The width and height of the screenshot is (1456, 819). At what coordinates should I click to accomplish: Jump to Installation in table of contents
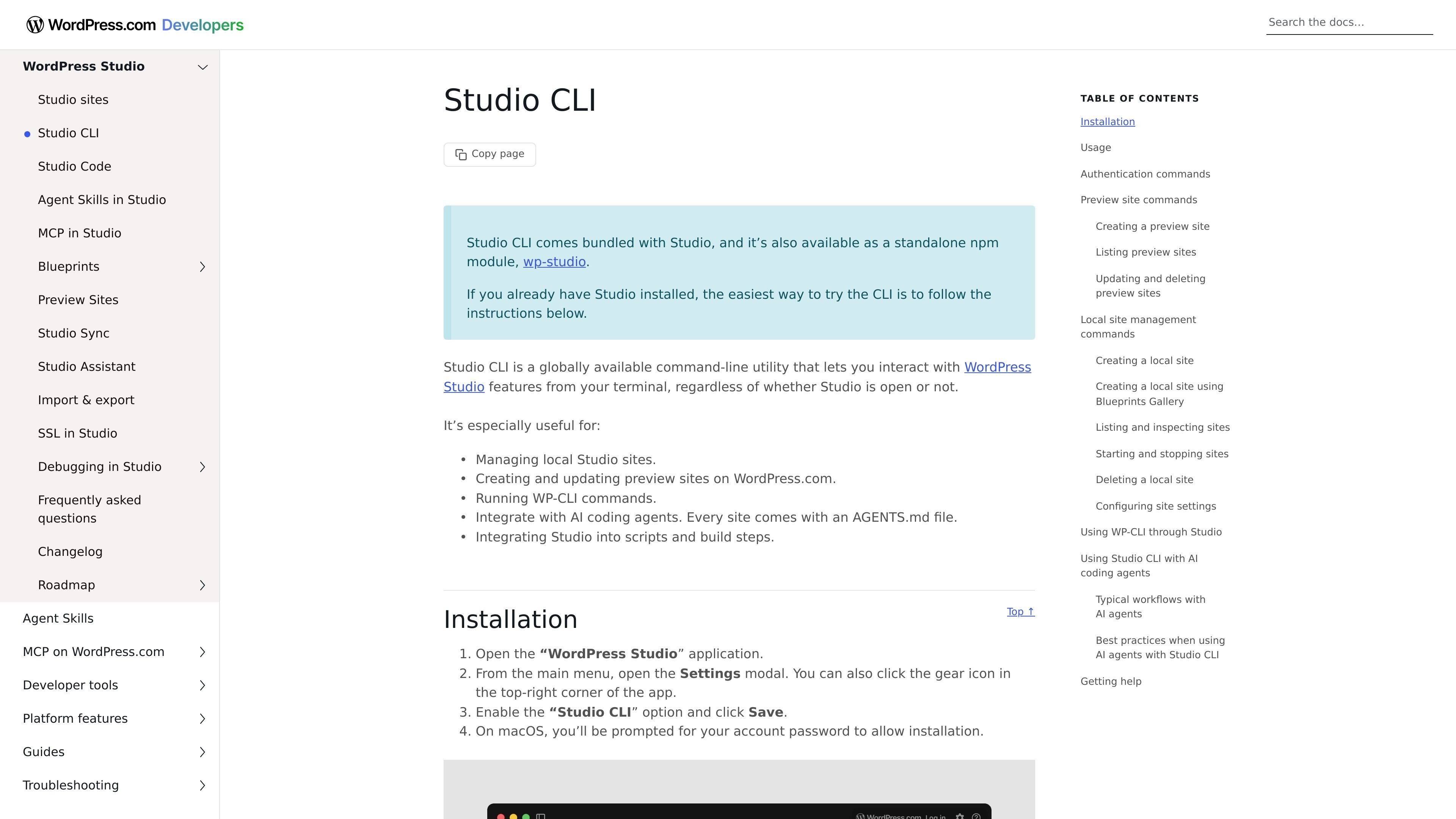(x=1107, y=121)
